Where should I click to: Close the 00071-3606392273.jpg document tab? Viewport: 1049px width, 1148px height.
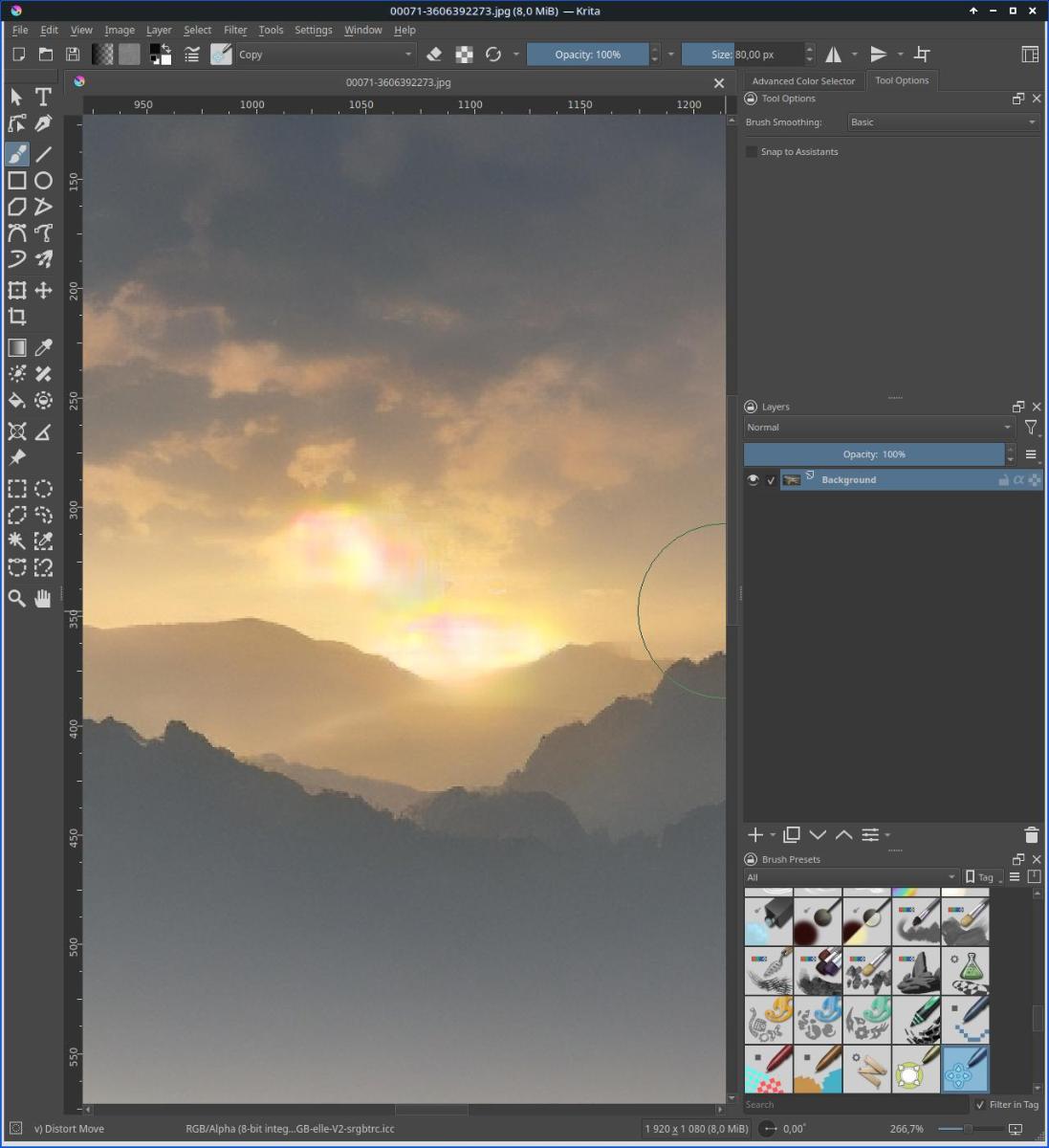719,83
